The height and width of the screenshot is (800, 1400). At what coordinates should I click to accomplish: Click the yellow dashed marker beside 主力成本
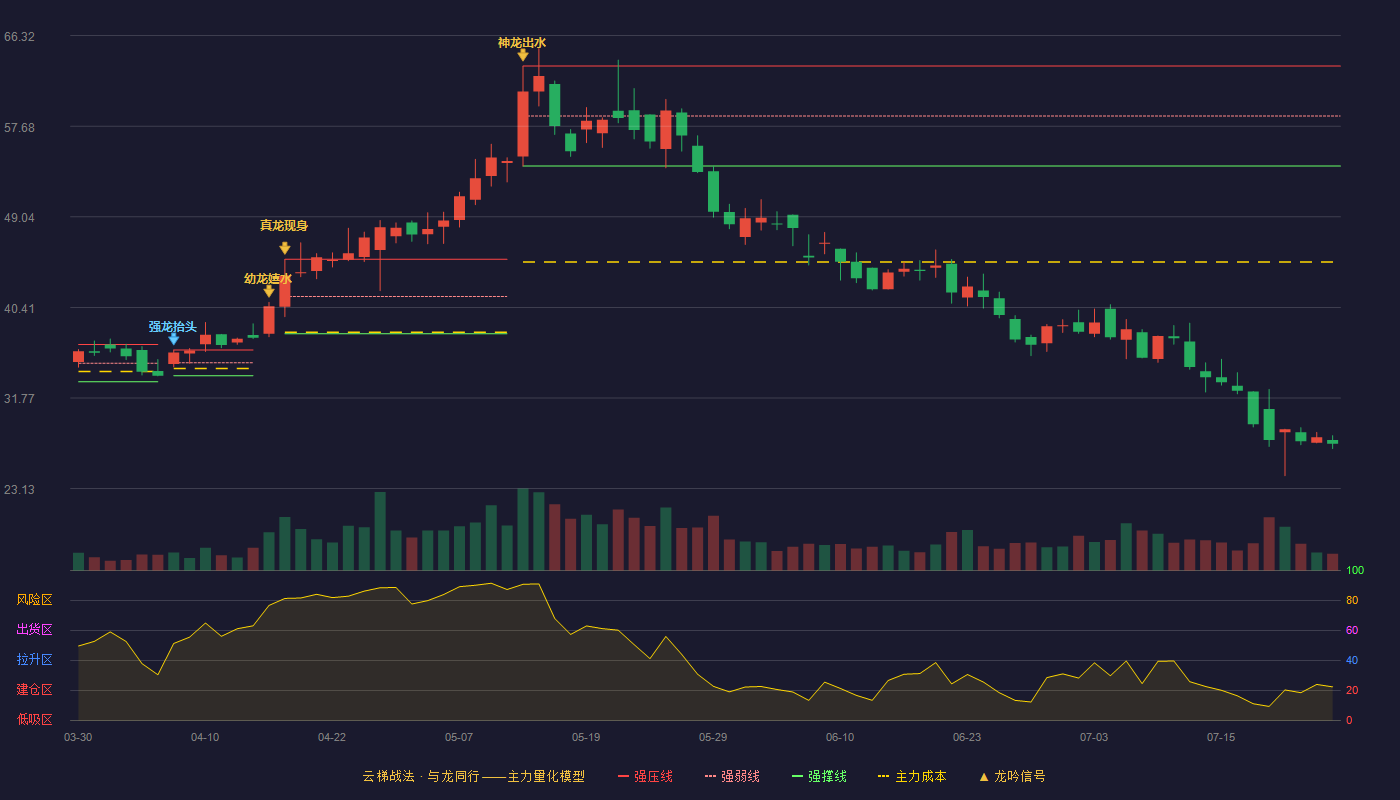click(x=883, y=776)
